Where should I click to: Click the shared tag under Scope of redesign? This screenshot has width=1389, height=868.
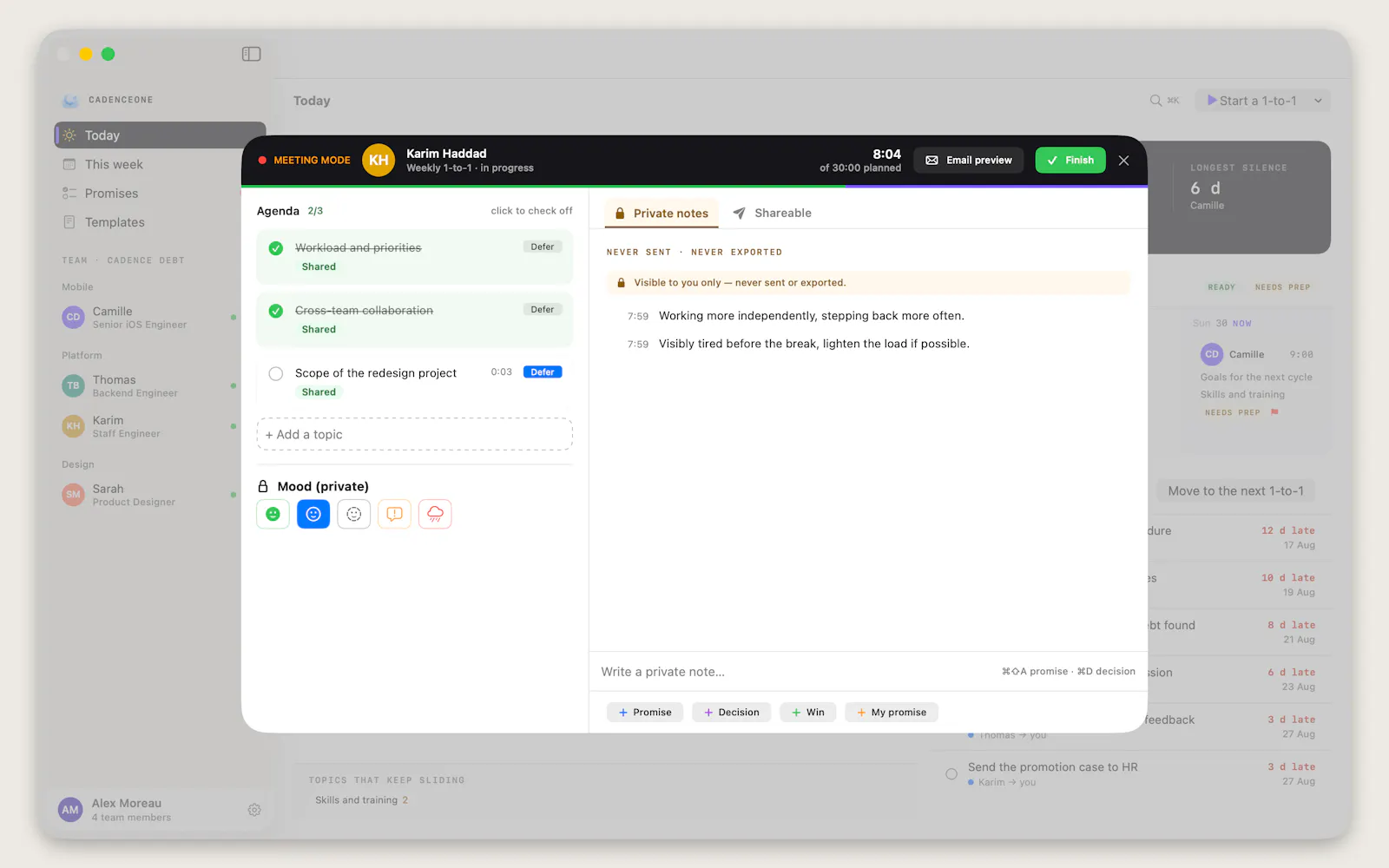click(319, 392)
